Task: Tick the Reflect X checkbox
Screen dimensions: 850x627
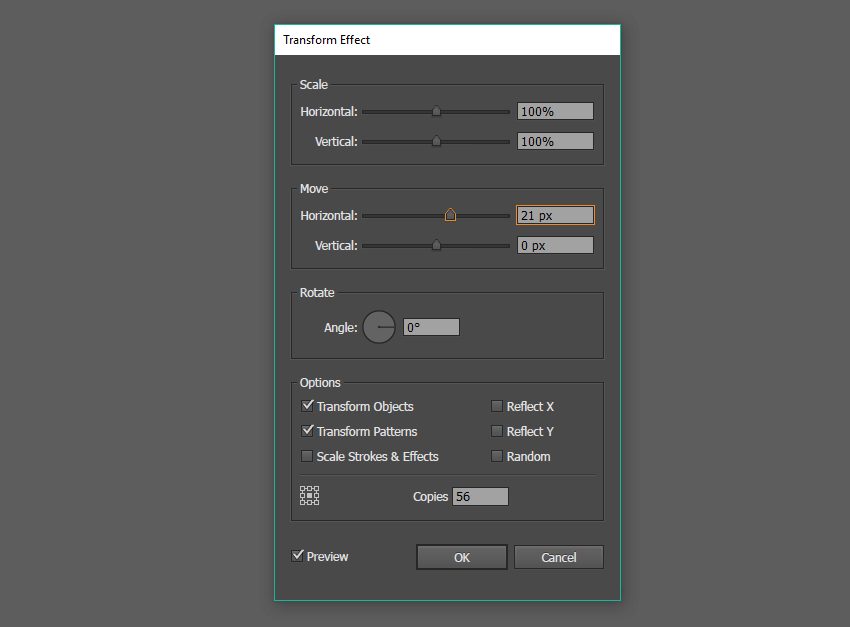Action: (x=497, y=406)
